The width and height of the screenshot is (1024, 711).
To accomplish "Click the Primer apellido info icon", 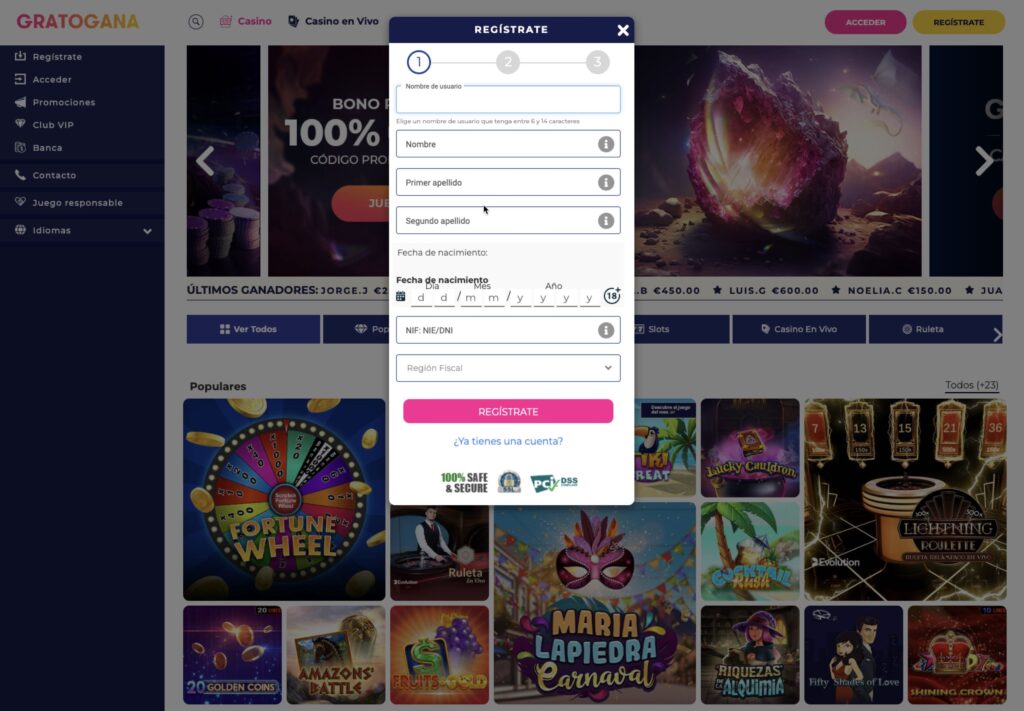I will 605,182.
